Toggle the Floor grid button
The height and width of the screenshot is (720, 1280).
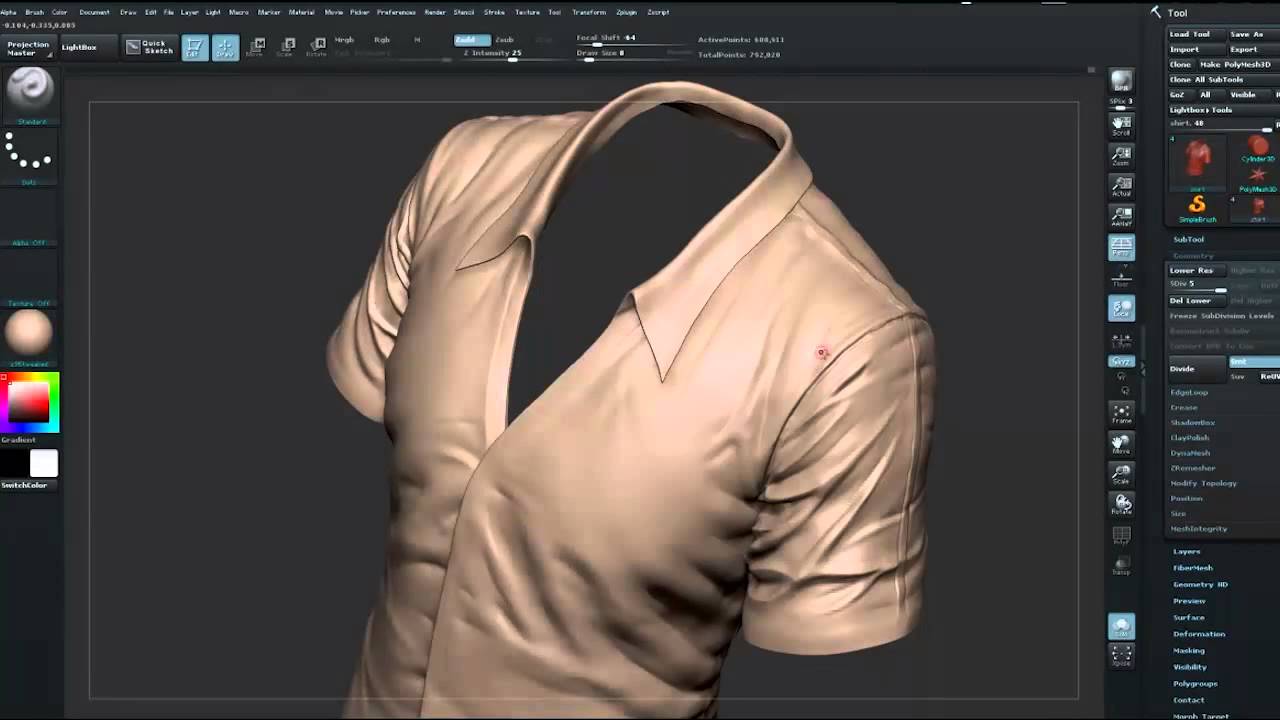(x=1121, y=277)
